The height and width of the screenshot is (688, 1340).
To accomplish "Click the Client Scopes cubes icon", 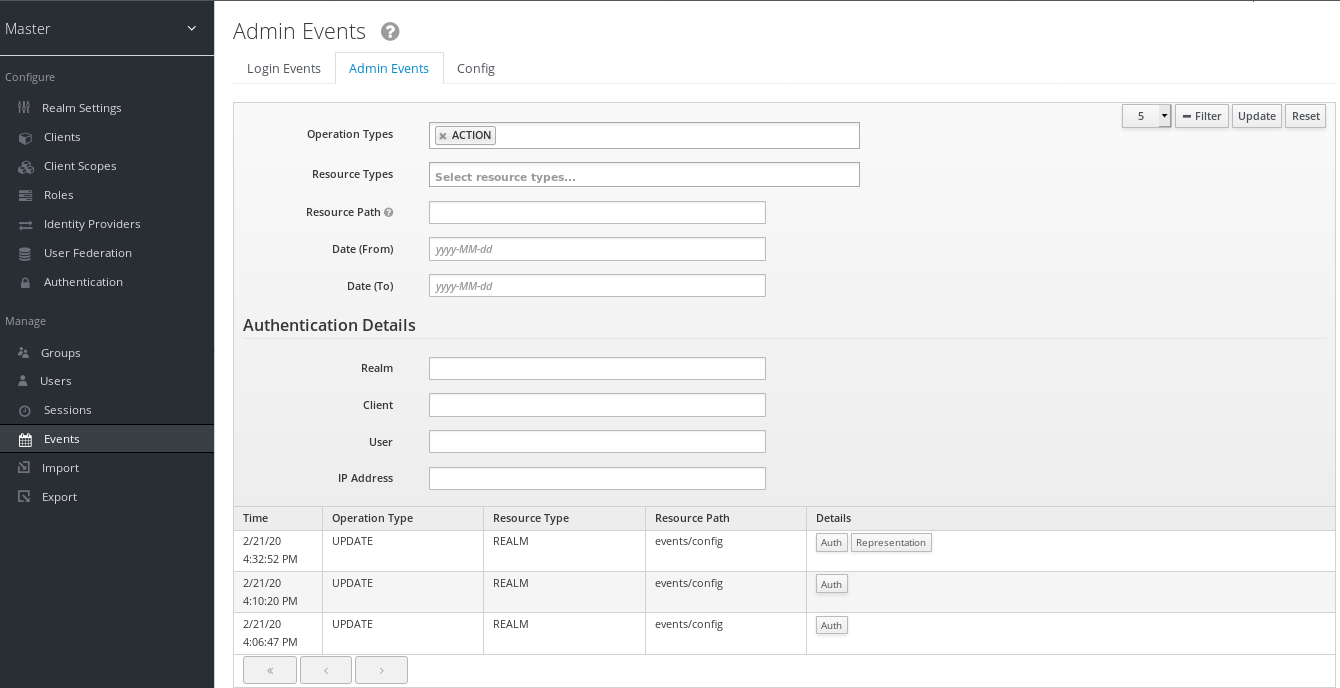I will click(26, 166).
